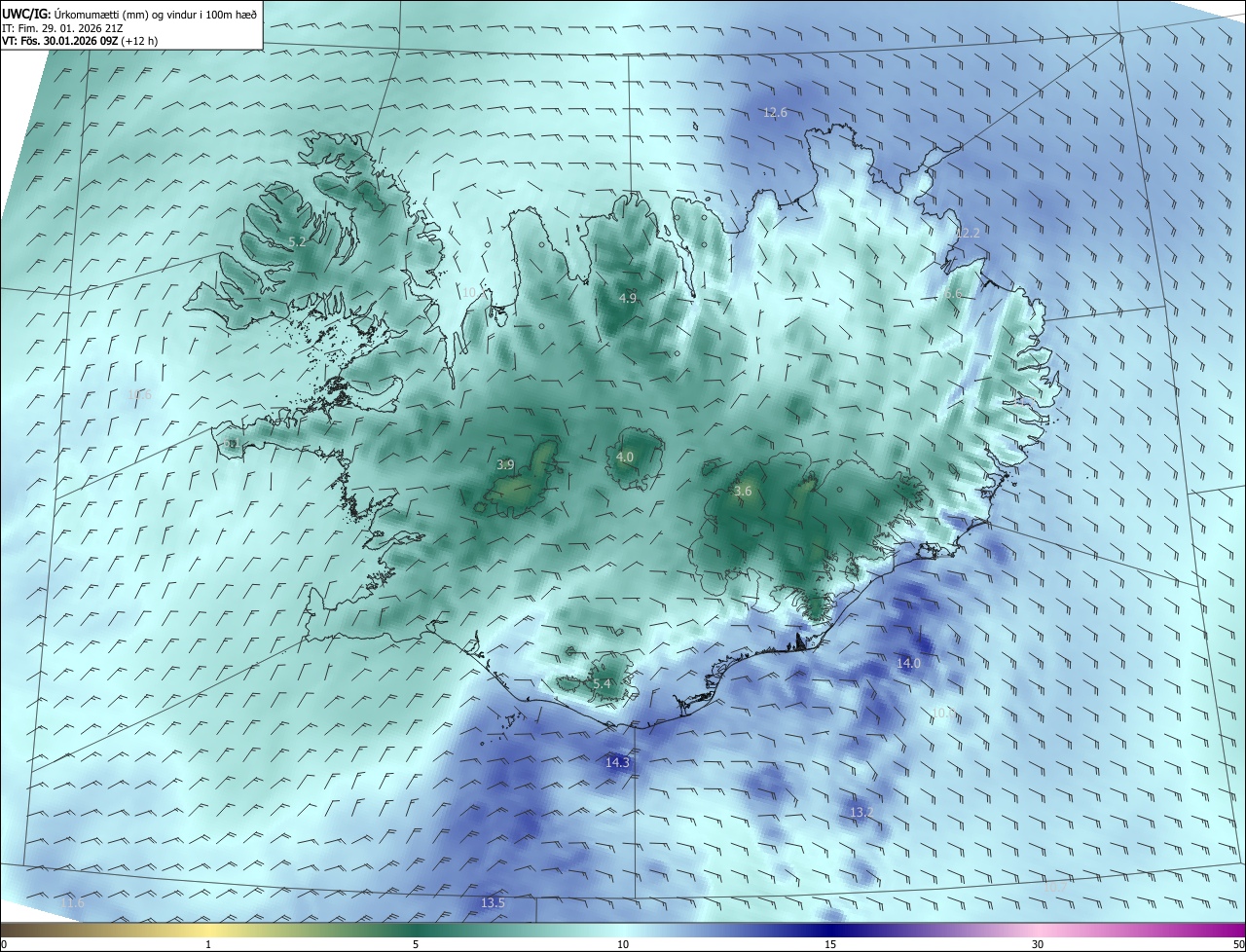This screenshot has height=952, width=1246.
Task: Click the 50 tick on the color scale
Action: click(1238, 944)
